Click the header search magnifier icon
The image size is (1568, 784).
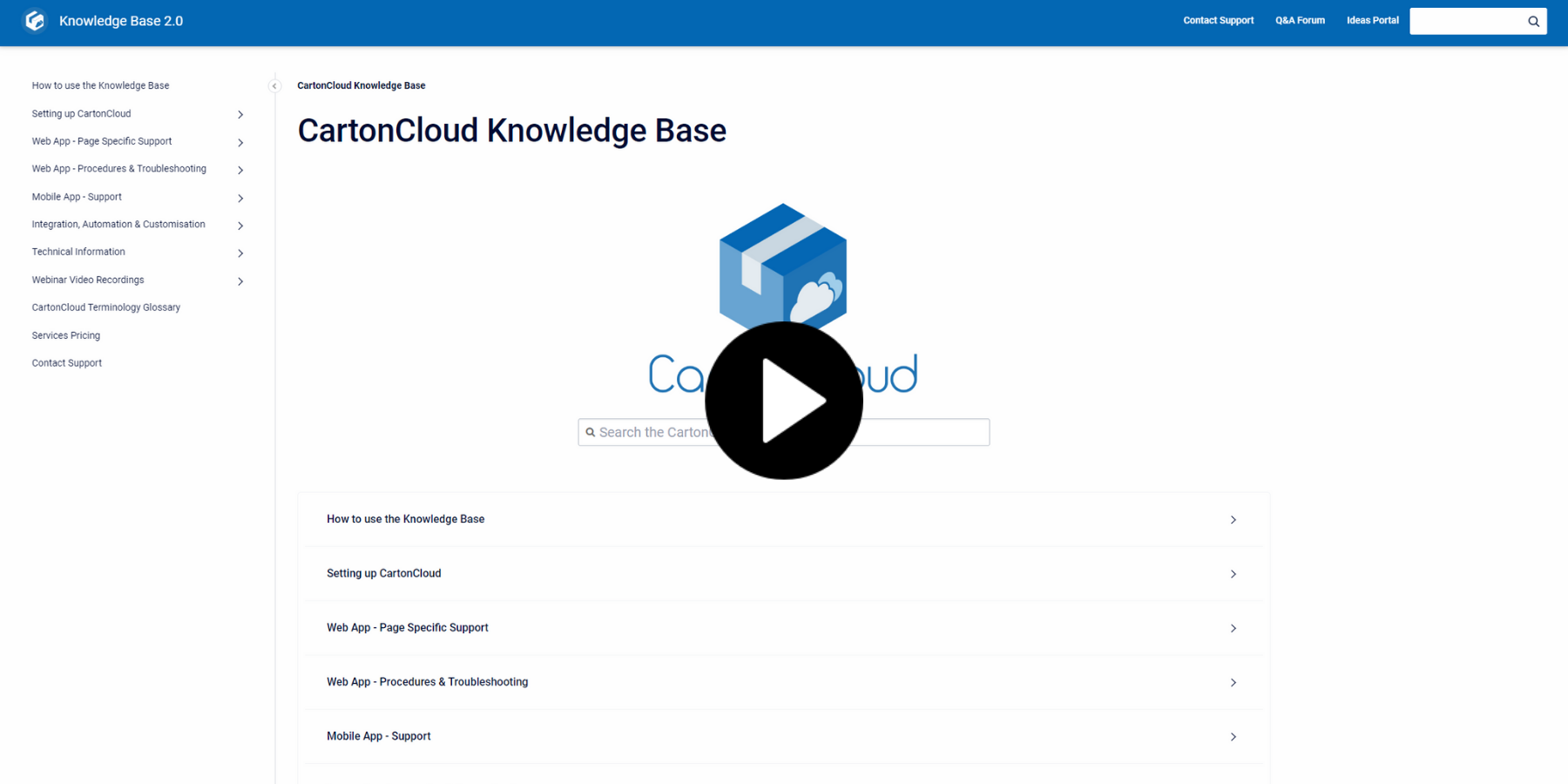click(1533, 22)
